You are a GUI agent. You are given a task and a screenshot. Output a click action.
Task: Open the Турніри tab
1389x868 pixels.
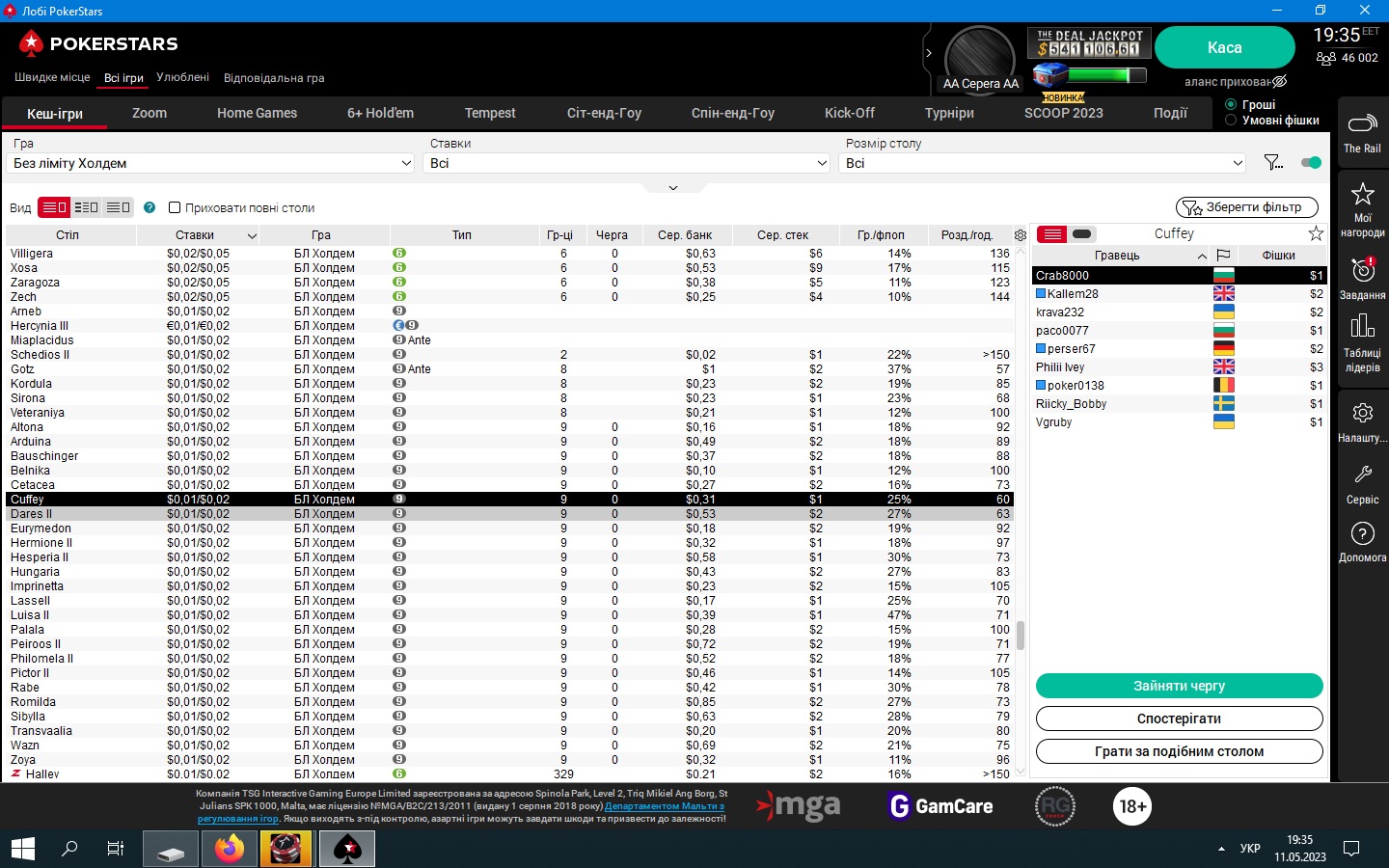pyautogui.click(x=949, y=113)
